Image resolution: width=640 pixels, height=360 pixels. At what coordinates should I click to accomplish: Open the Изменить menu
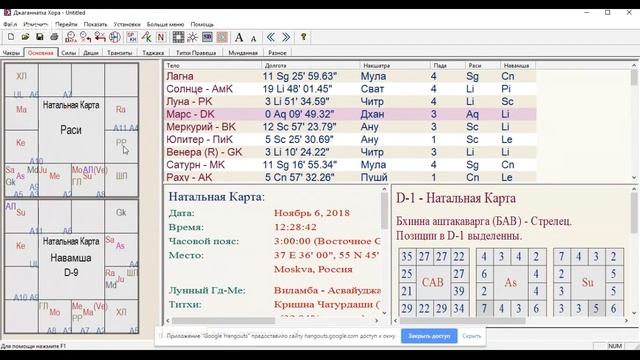[x=36, y=24]
